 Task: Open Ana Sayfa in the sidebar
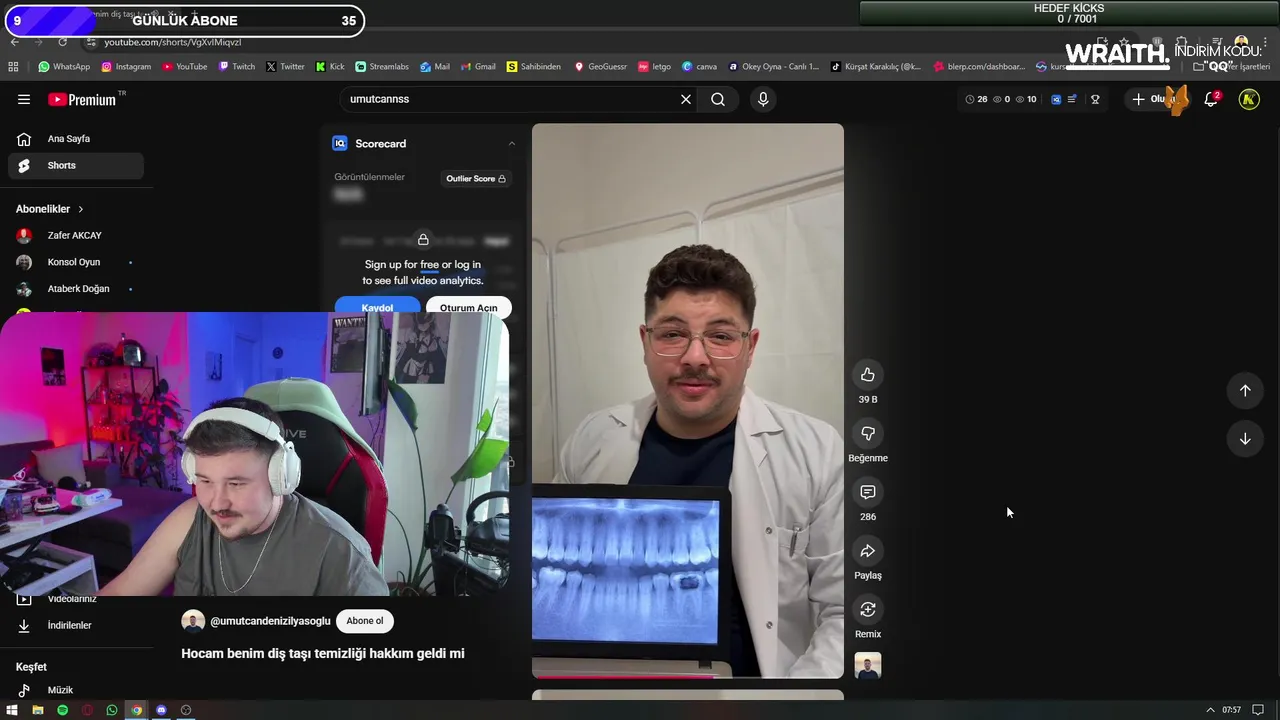[x=76, y=139]
